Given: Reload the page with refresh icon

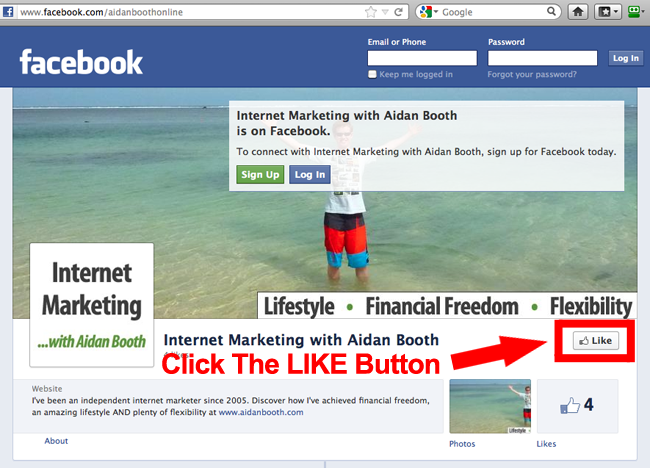Looking at the screenshot, I should 398,12.
